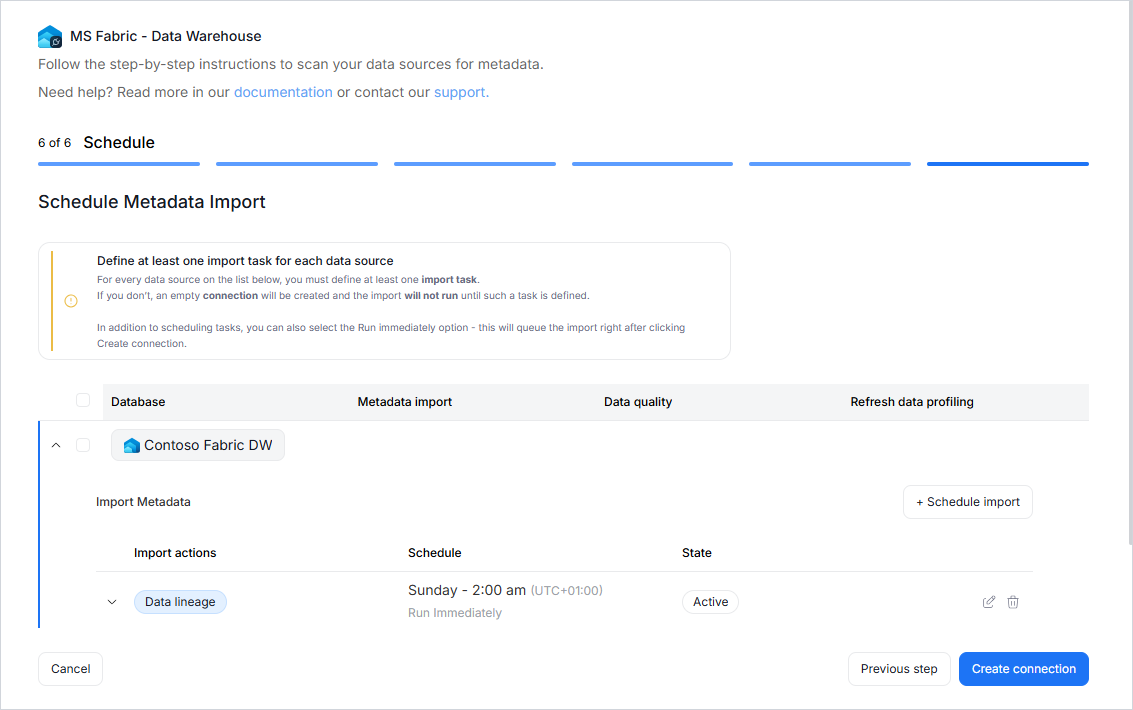Click the MS Fabric Data Warehouse logo icon
The width and height of the screenshot is (1133, 710).
click(50, 37)
